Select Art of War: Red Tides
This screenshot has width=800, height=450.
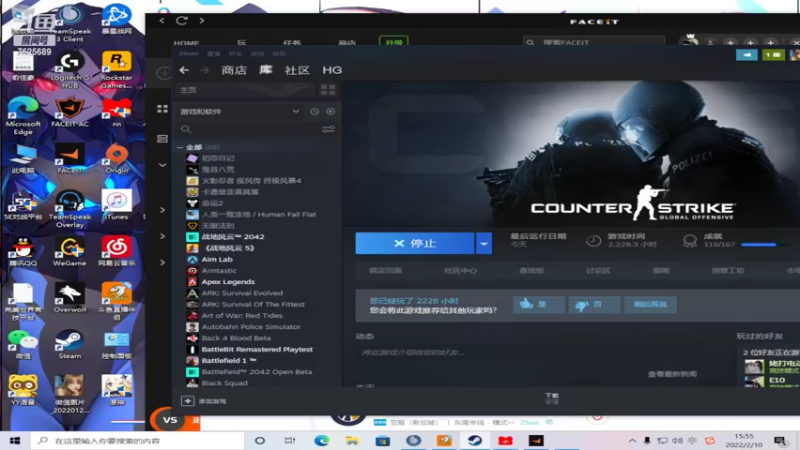tap(242, 315)
